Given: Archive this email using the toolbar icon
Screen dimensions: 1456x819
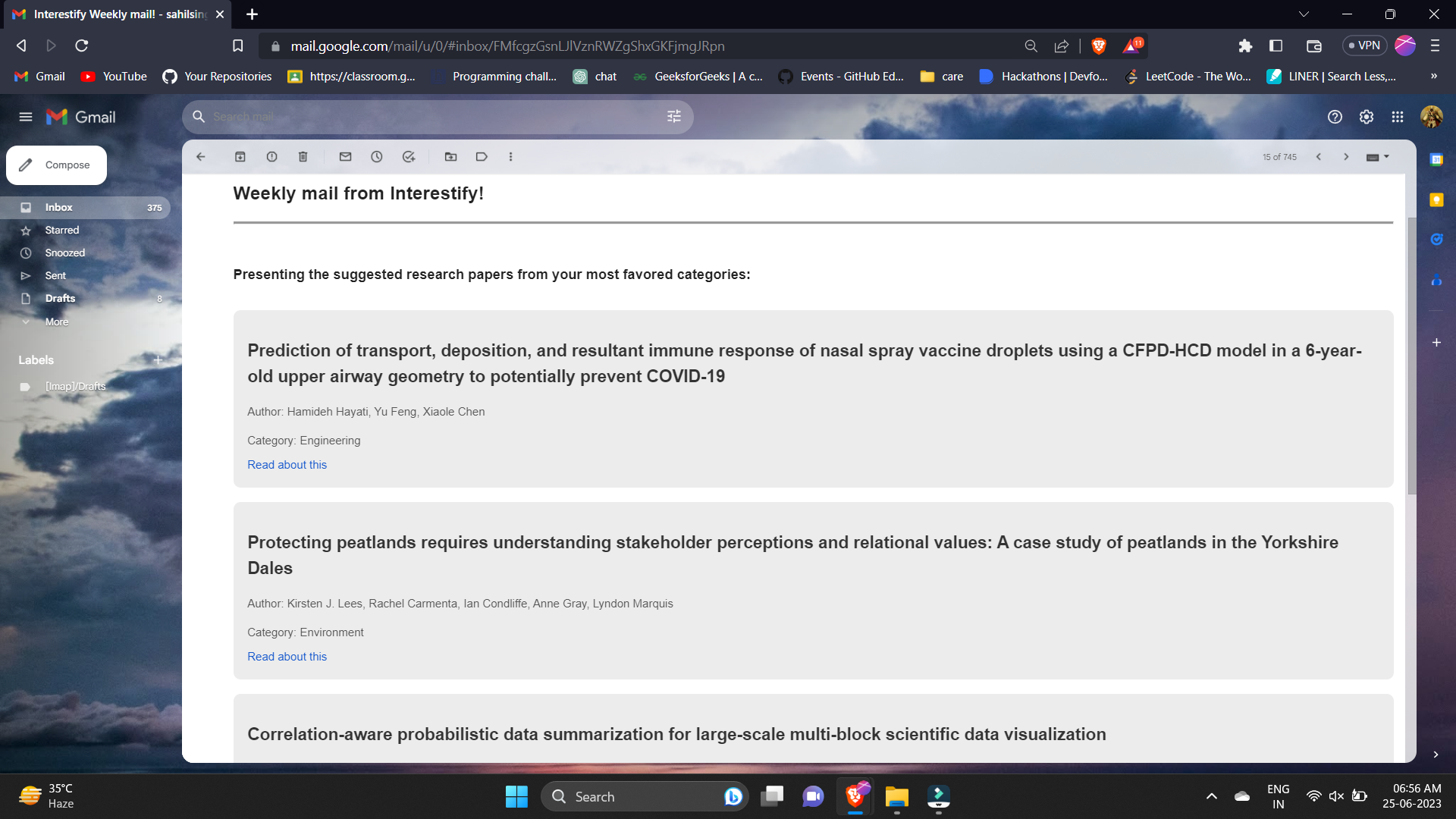Looking at the screenshot, I should pyautogui.click(x=240, y=157).
